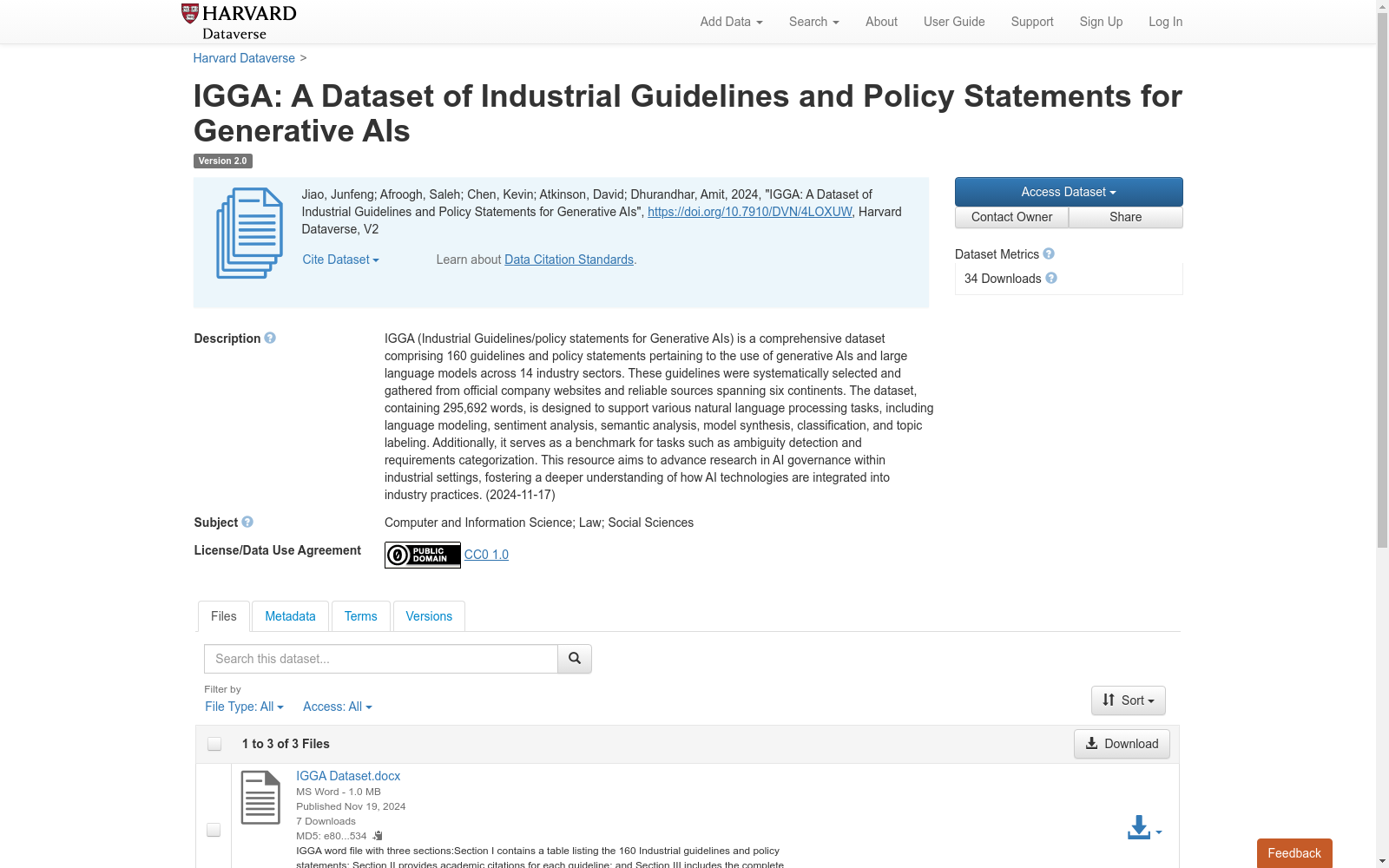Click the Share button
Image resolution: width=1389 pixels, height=868 pixels.
(x=1125, y=217)
